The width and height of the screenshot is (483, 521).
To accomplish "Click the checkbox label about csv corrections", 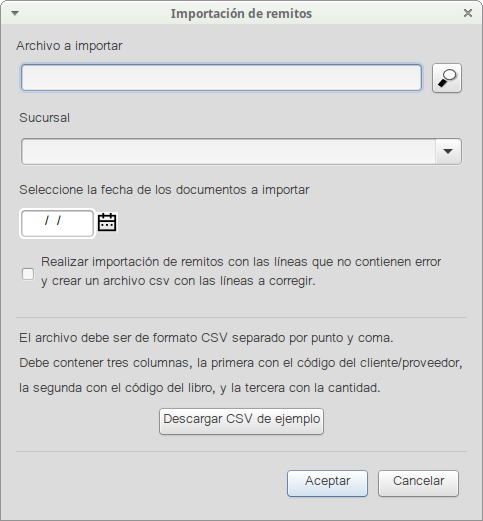I will point(241,271).
